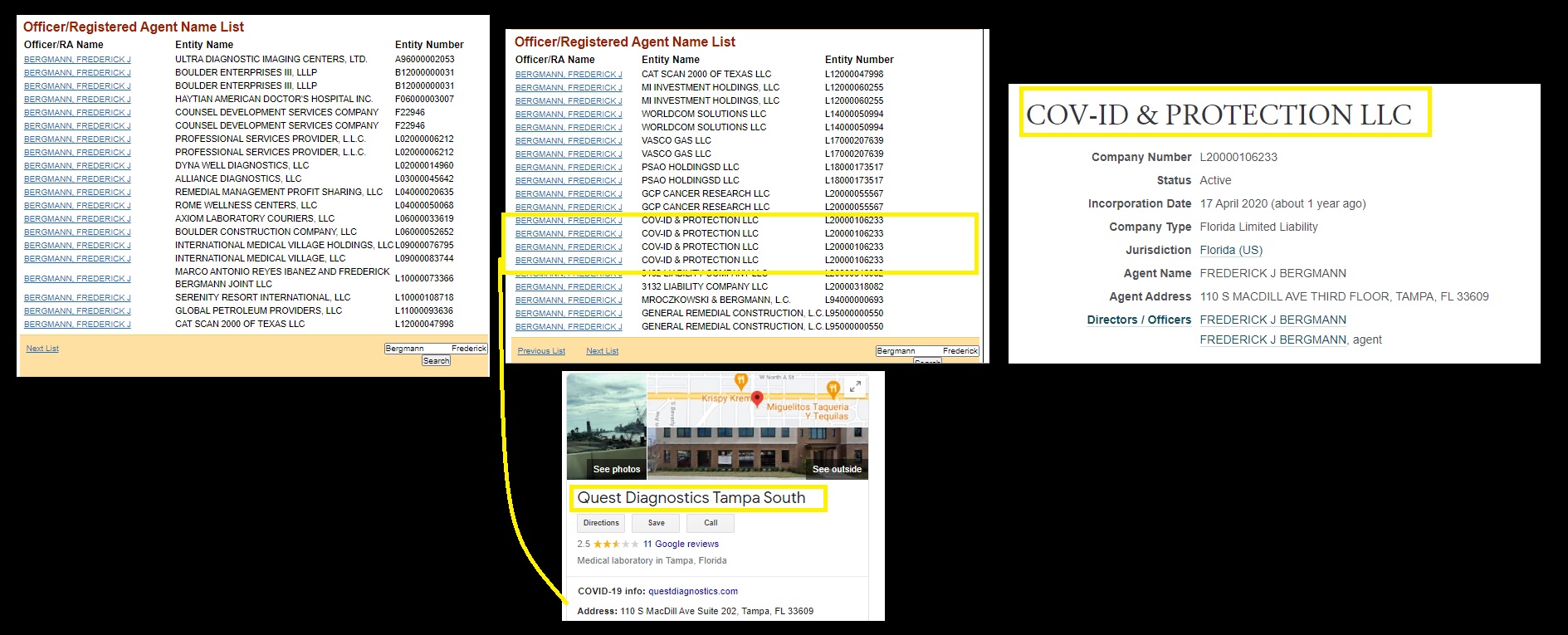
Task: Click the Directions button for Quest Diagnostics
Action: click(601, 523)
